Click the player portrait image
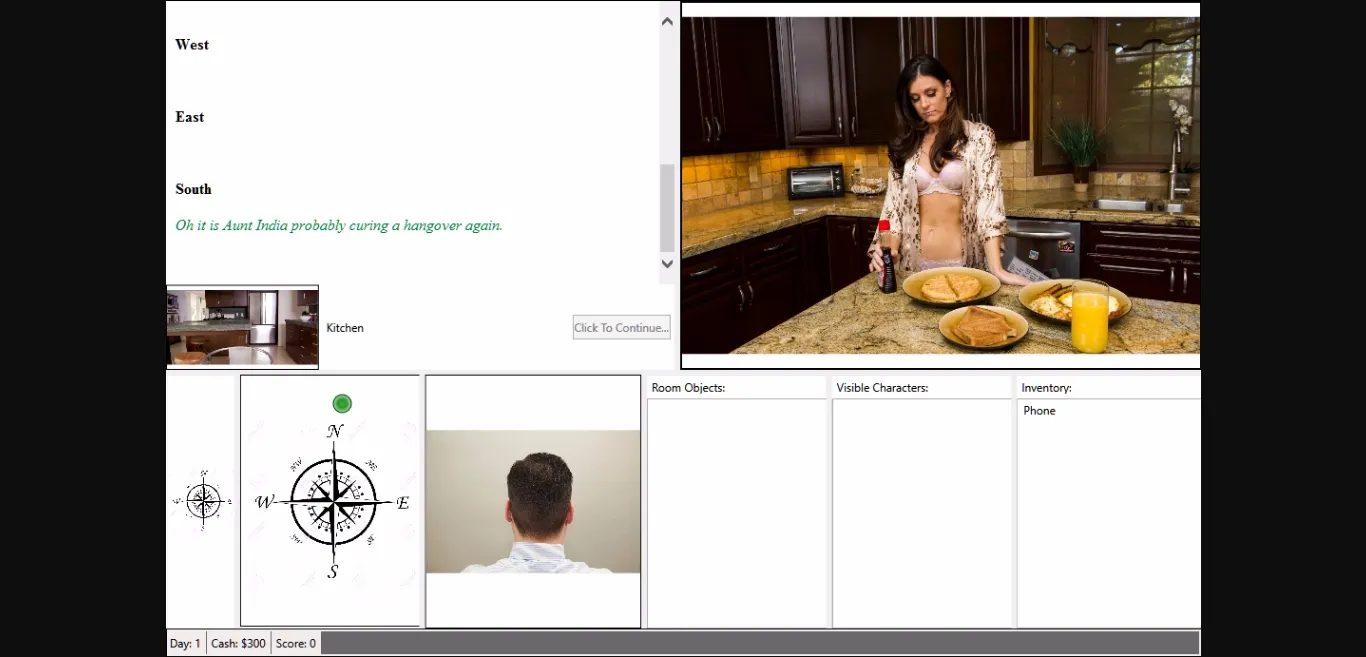Viewport: 1366px width, 657px height. click(x=533, y=502)
